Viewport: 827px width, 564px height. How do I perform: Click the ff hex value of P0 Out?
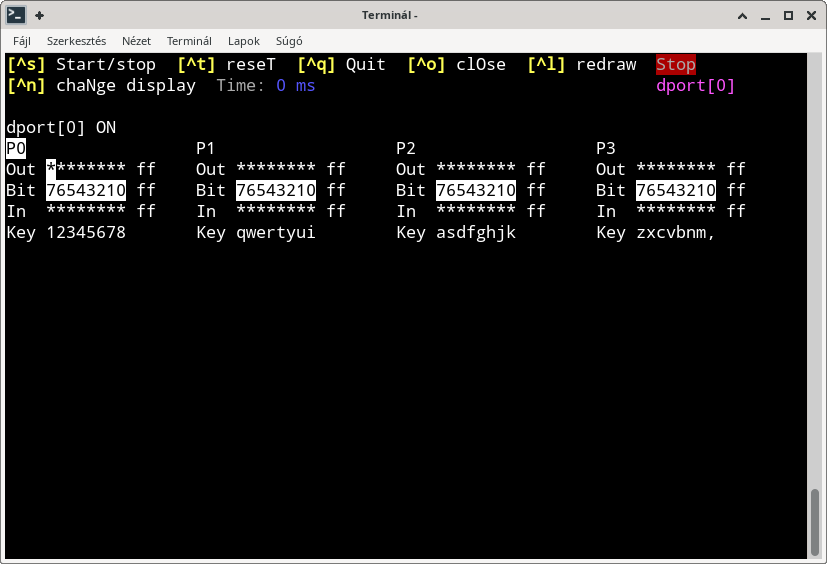146,169
